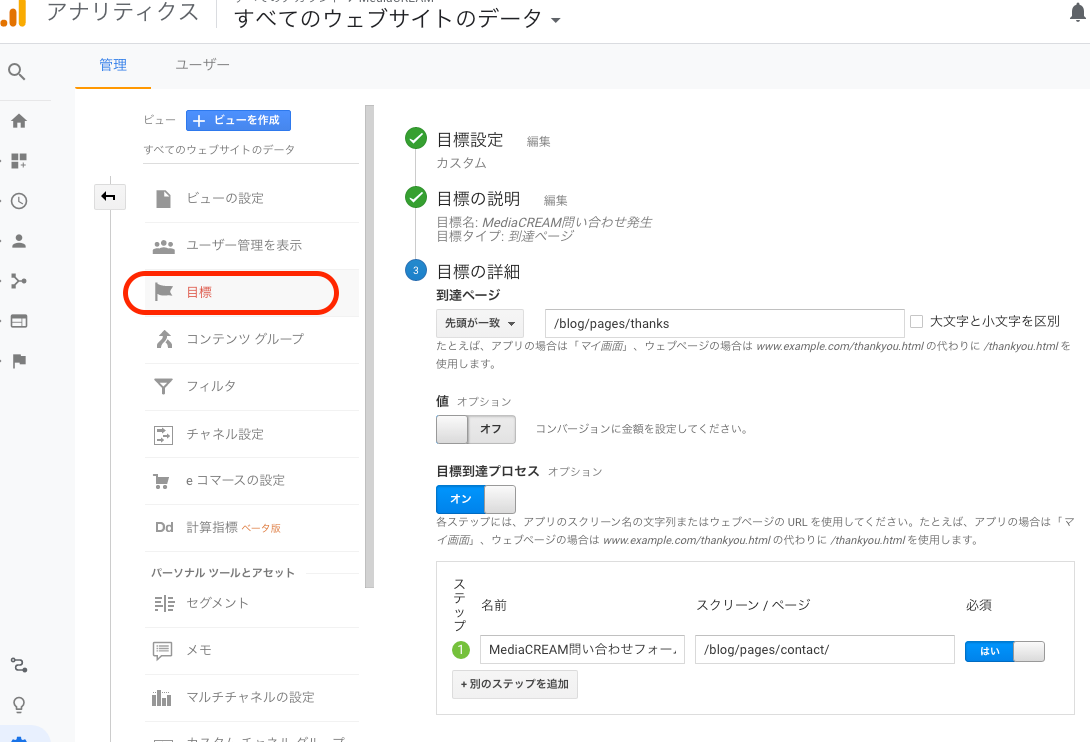Click the document icon beside ビューの設定
Image resolution: width=1090 pixels, height=742 pixels.
point(163,199)
